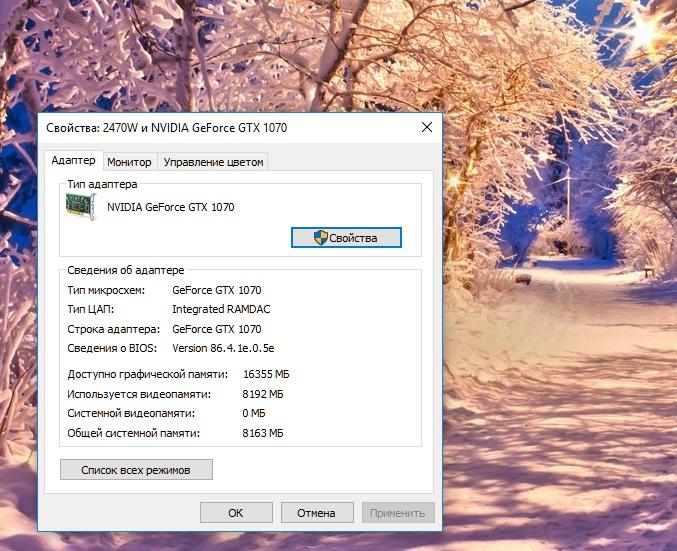Click the Тип адаптера group heading
This screenshot has width=677, height=551.
tap(102, 184)
